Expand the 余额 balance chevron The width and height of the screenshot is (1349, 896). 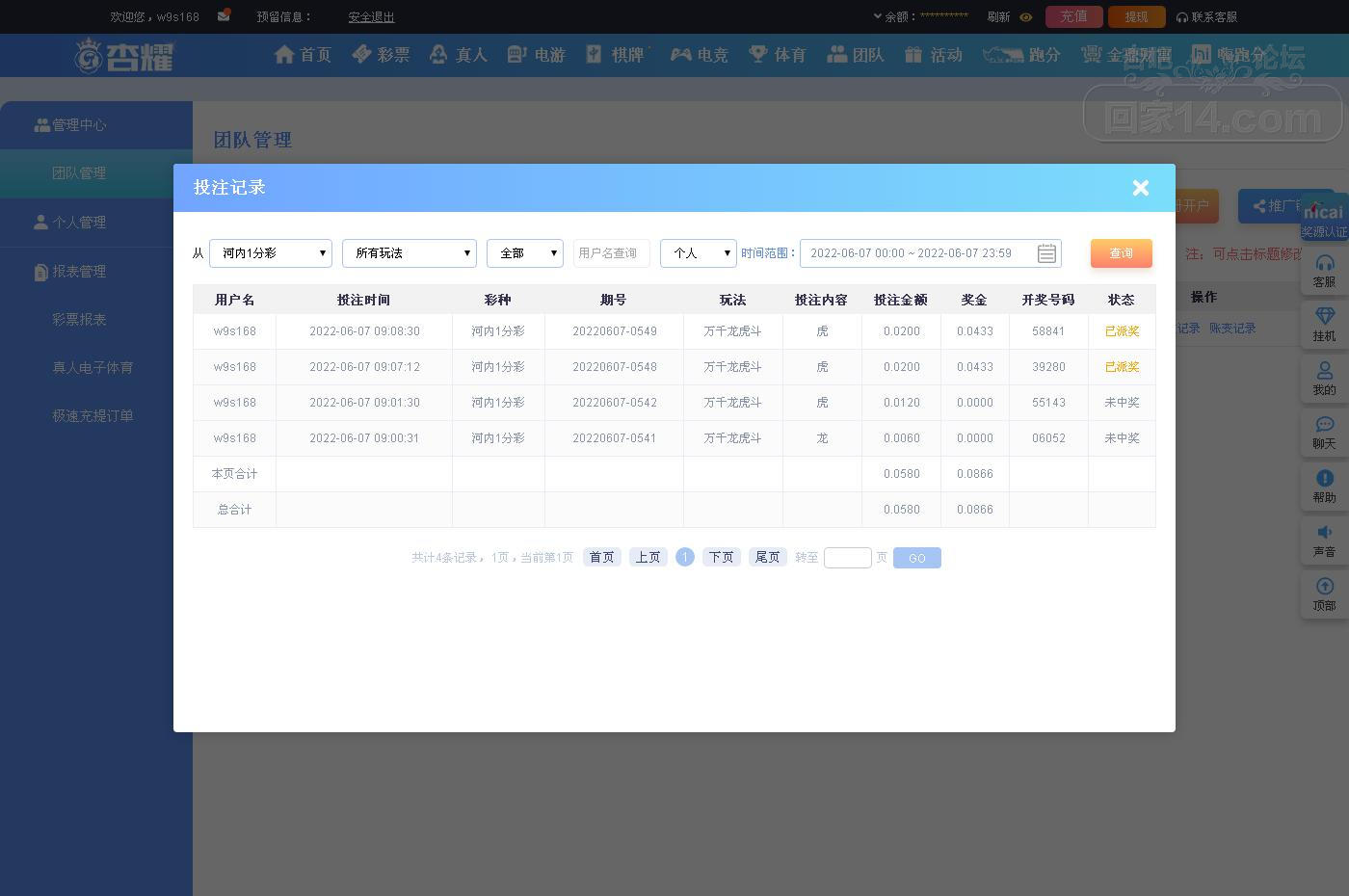tap(878, 16)
